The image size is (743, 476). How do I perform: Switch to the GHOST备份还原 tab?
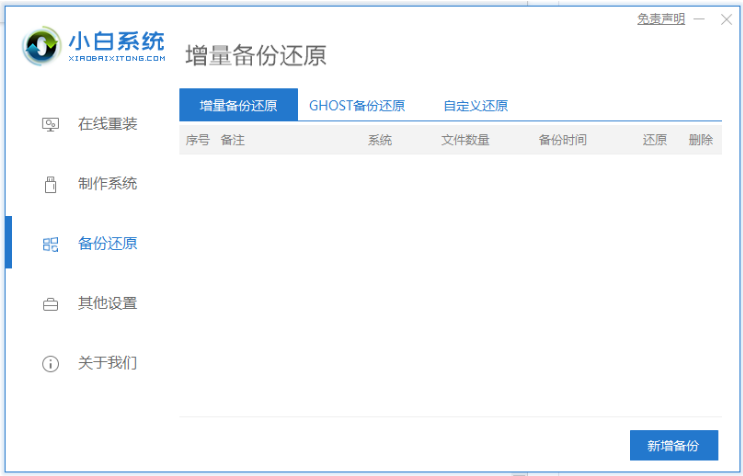click(x=357, y=105)
